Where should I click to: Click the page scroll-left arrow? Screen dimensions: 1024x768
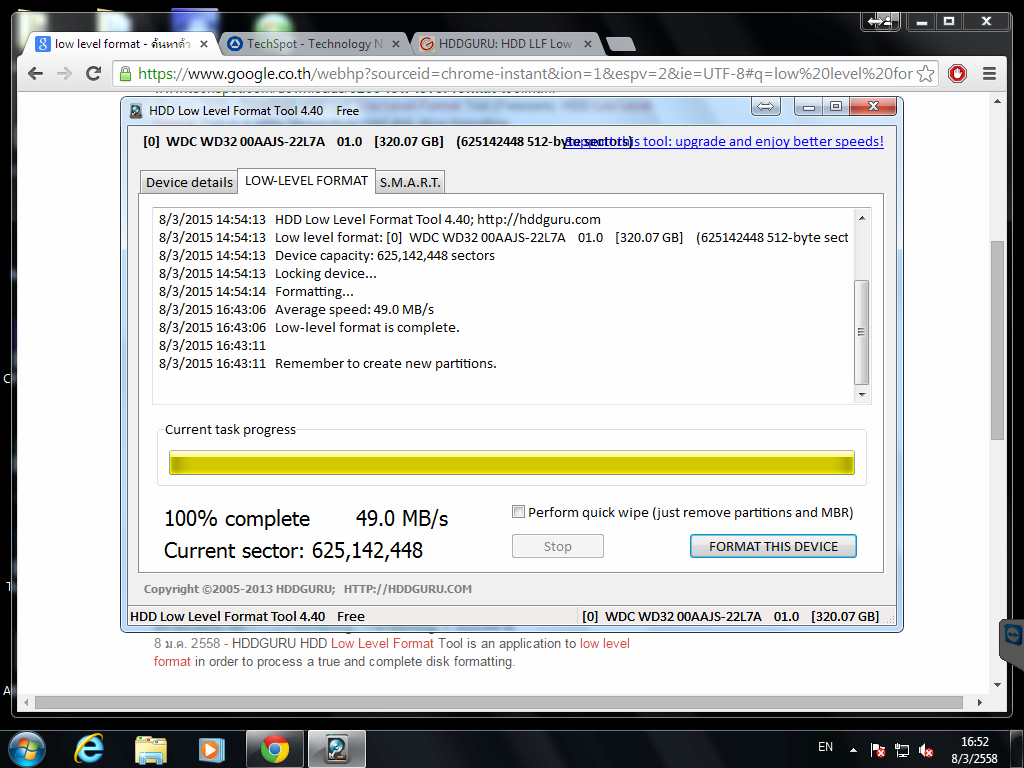[x=25, y=702]
